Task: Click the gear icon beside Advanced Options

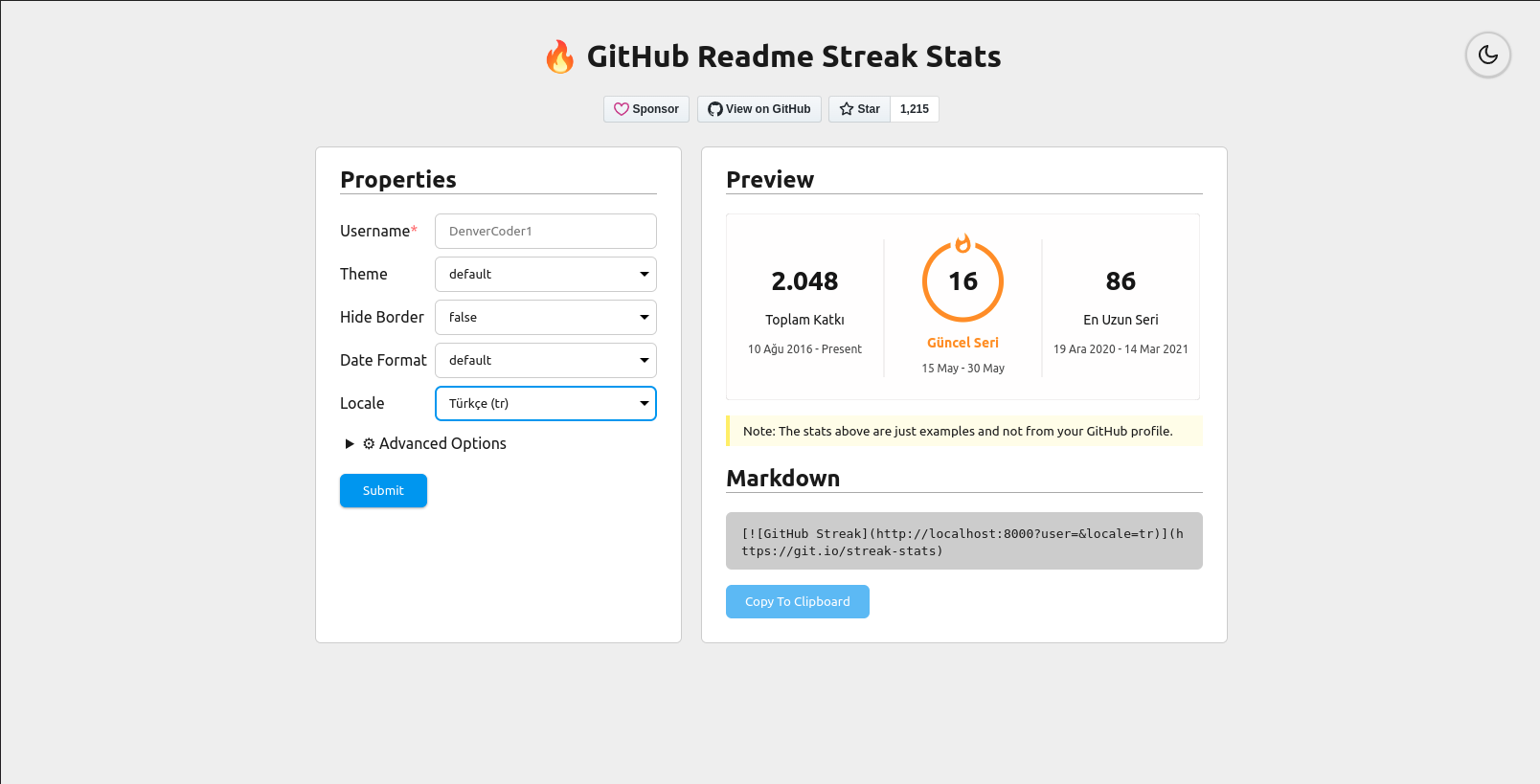Action: pos(369,443)
